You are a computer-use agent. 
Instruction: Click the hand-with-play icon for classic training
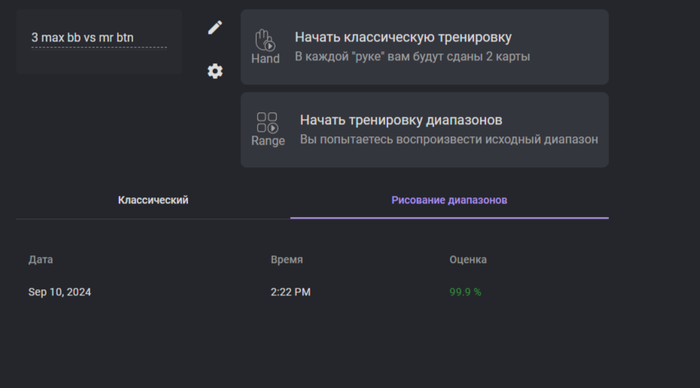pyautogui.click(x=265, y=40)
